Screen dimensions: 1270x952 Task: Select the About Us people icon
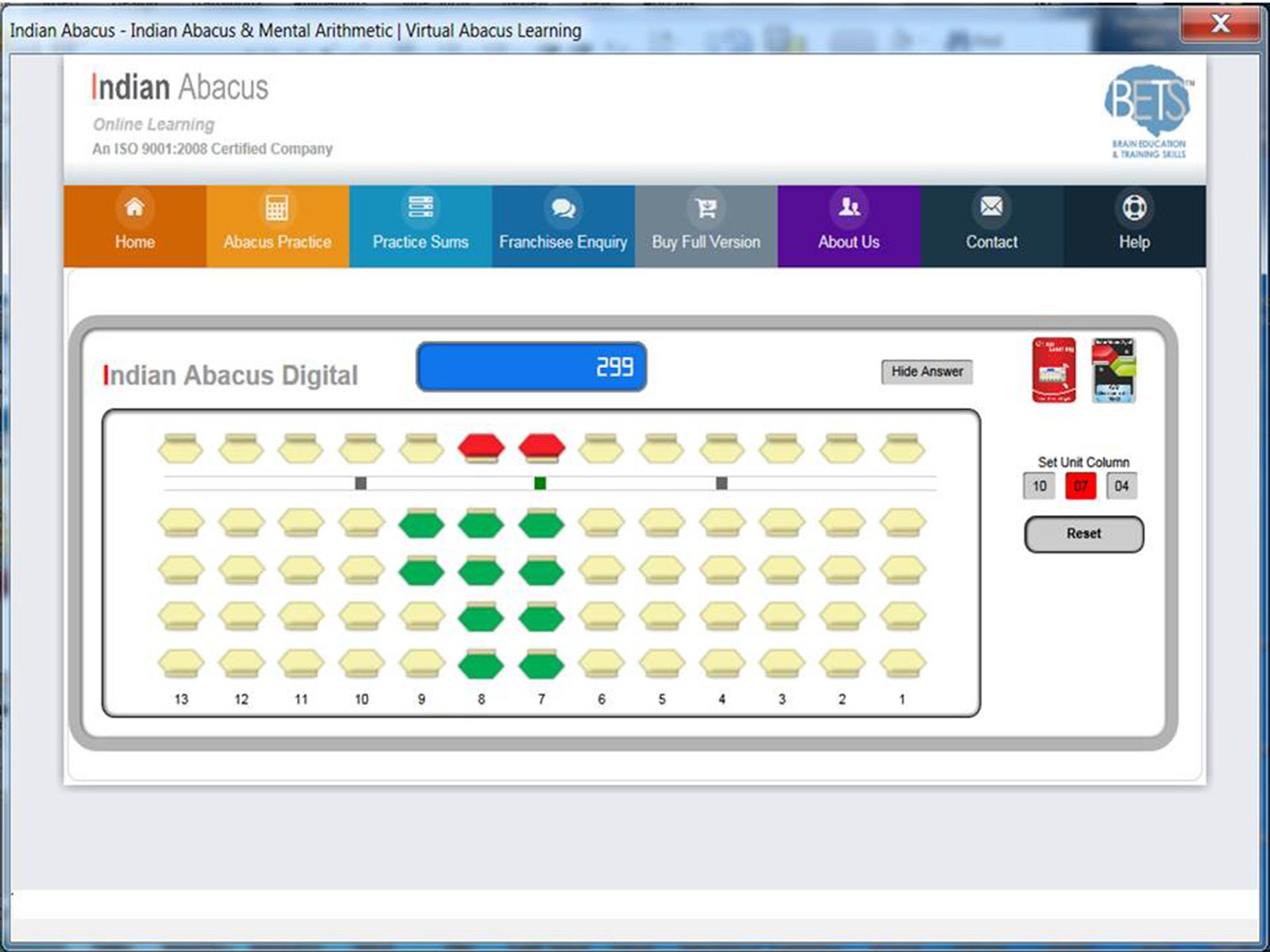[848, 208]
